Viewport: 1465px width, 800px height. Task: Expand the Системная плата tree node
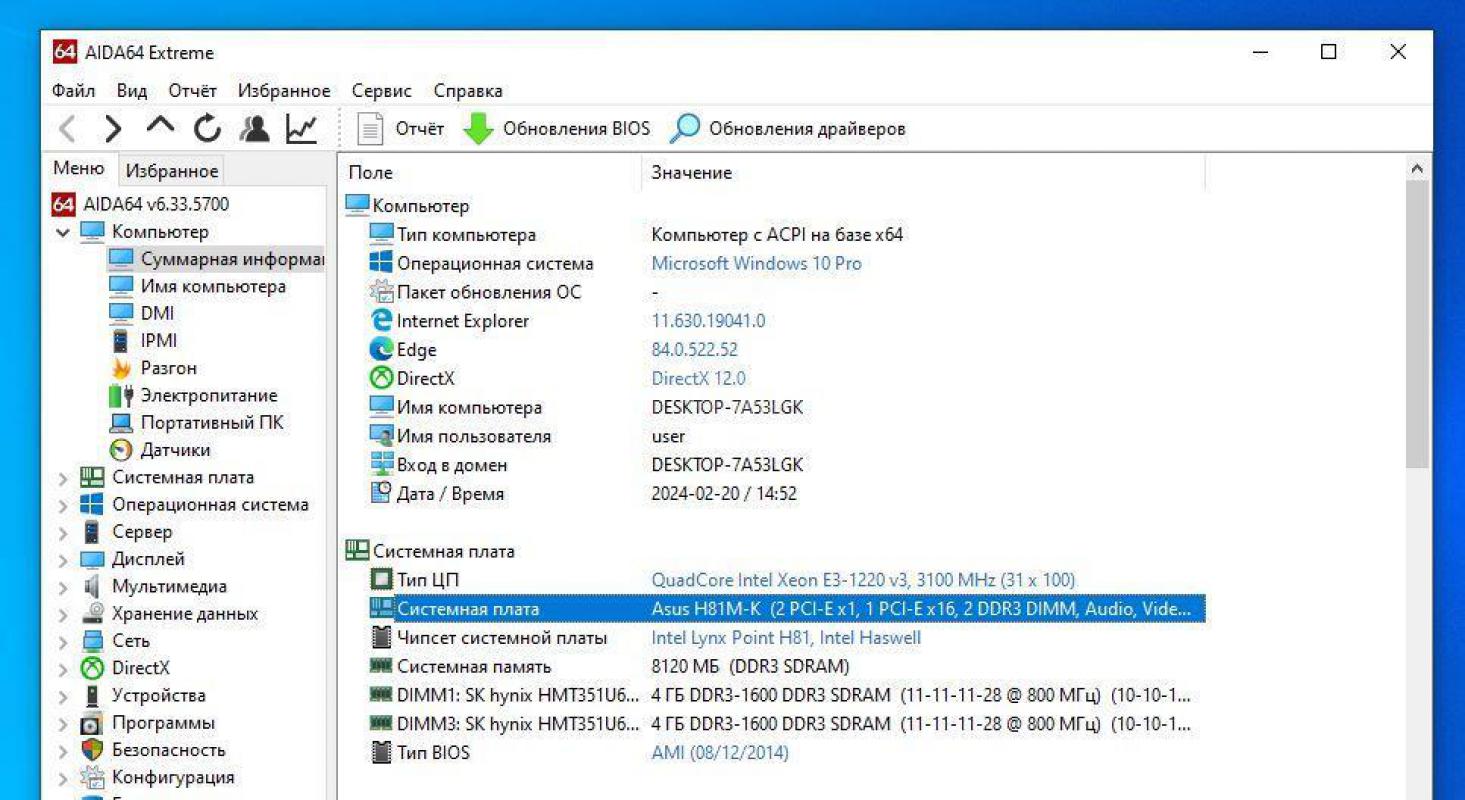click(x=63, y=478)
